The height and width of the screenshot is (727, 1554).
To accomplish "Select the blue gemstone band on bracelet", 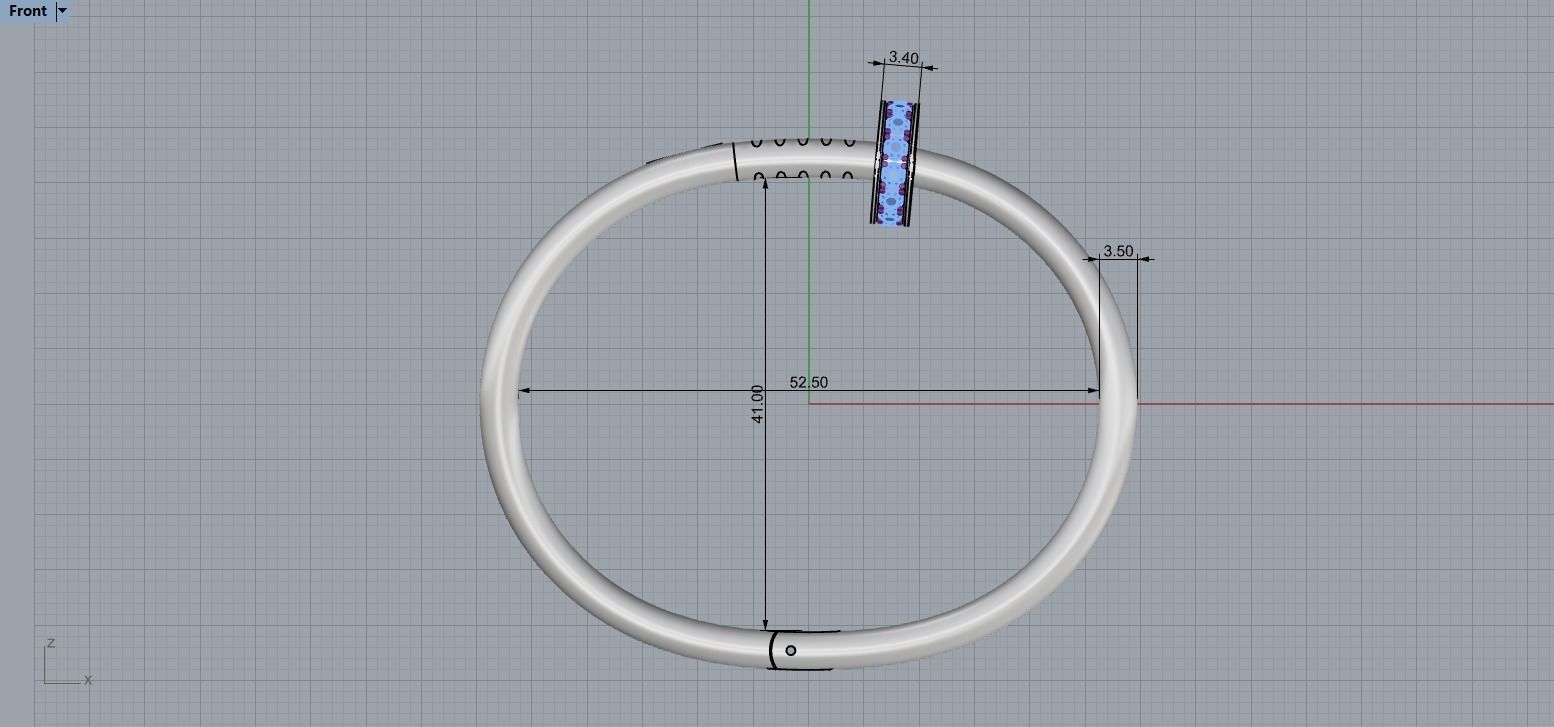I will point(895,163).
